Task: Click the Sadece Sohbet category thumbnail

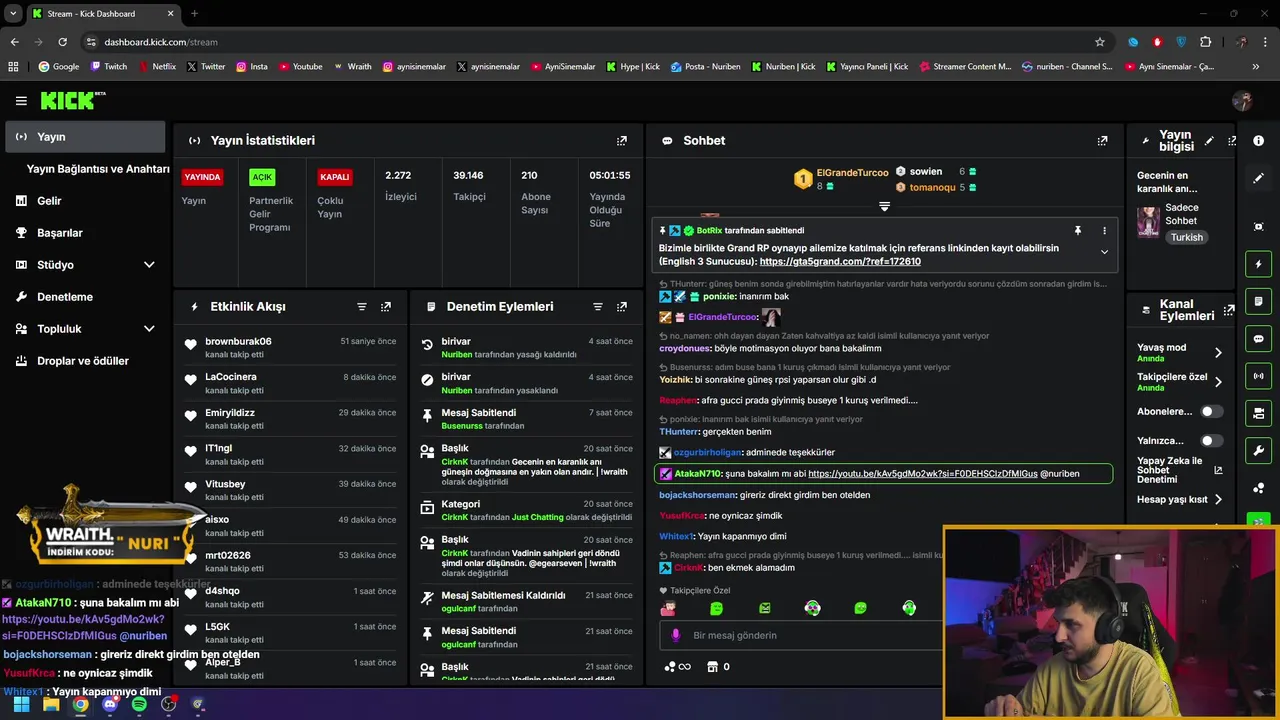Action: (1148, 222)
